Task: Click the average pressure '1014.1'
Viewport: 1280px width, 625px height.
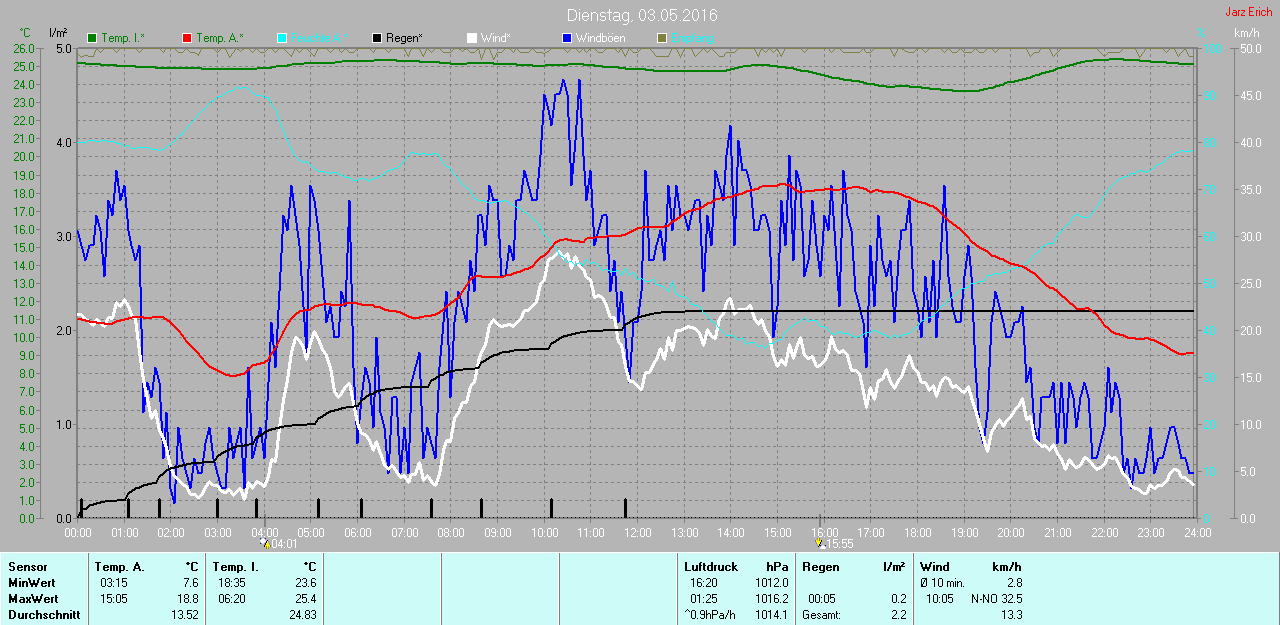Action: click(771, 615)
